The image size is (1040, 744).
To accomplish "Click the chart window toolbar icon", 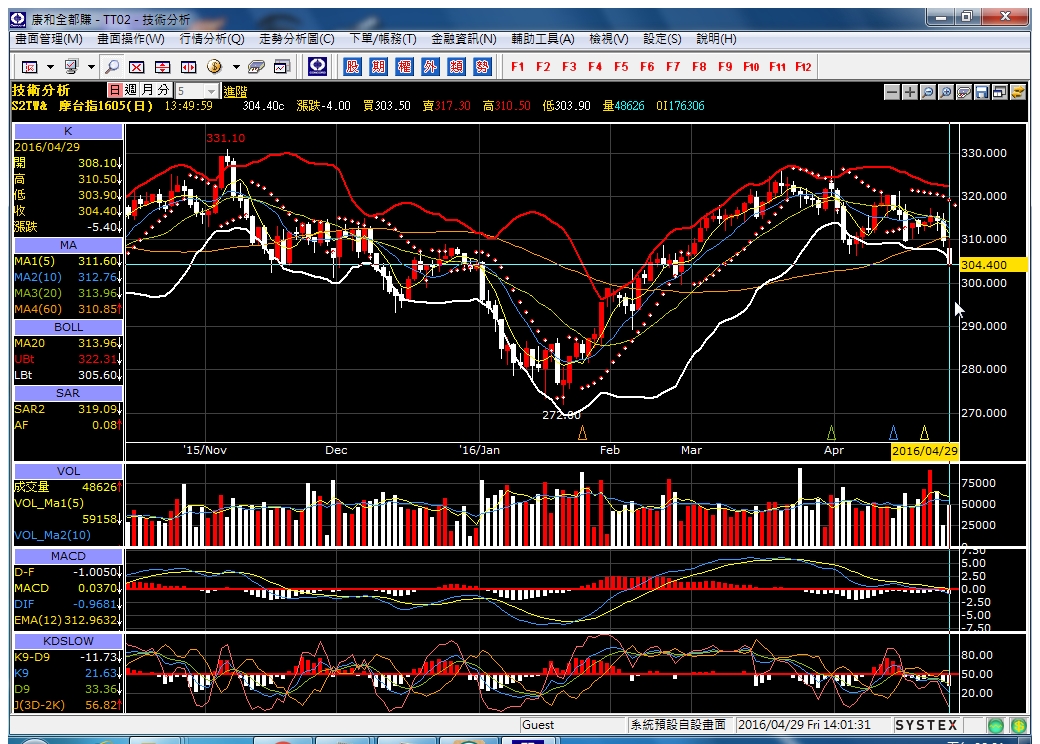I will coord(283,66).
